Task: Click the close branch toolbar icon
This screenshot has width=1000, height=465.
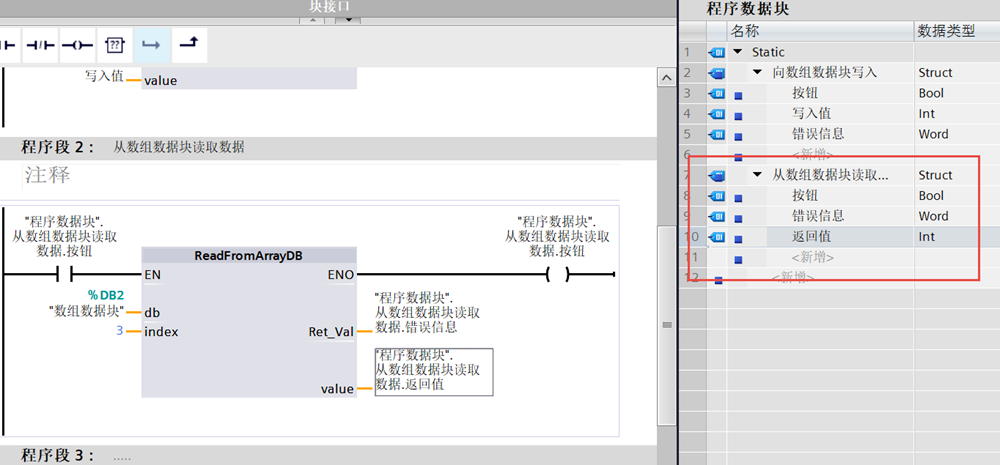Action: point(188,45)
